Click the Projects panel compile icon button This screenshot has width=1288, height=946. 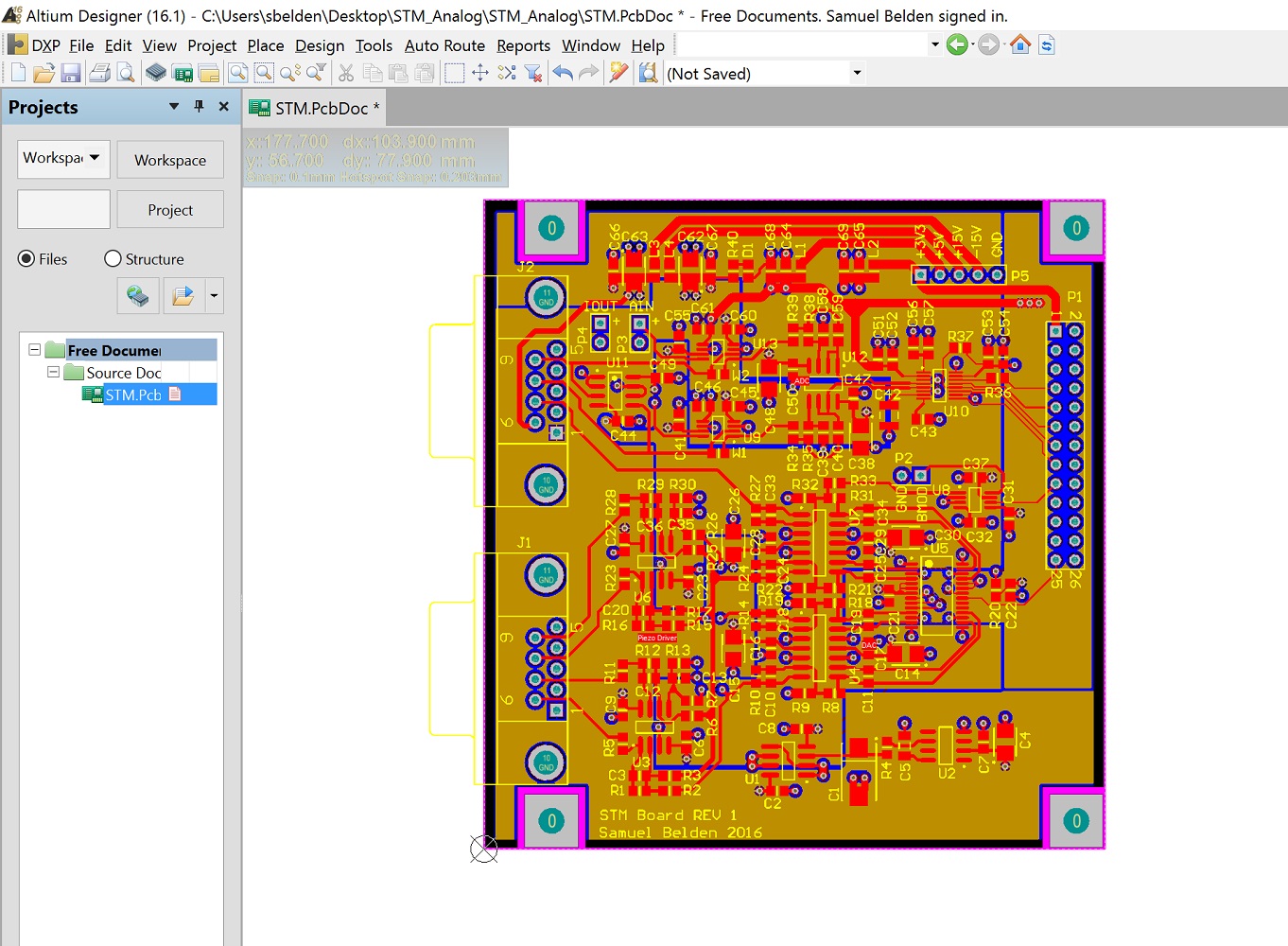pos(137,296)
